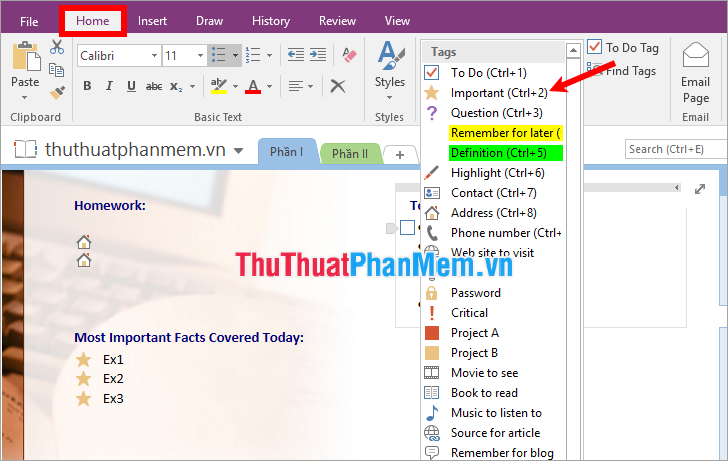Clear all formatting with eraser icon
This screenshot has width=728, height=461.
pyautogui.click(x=349, y=55)
